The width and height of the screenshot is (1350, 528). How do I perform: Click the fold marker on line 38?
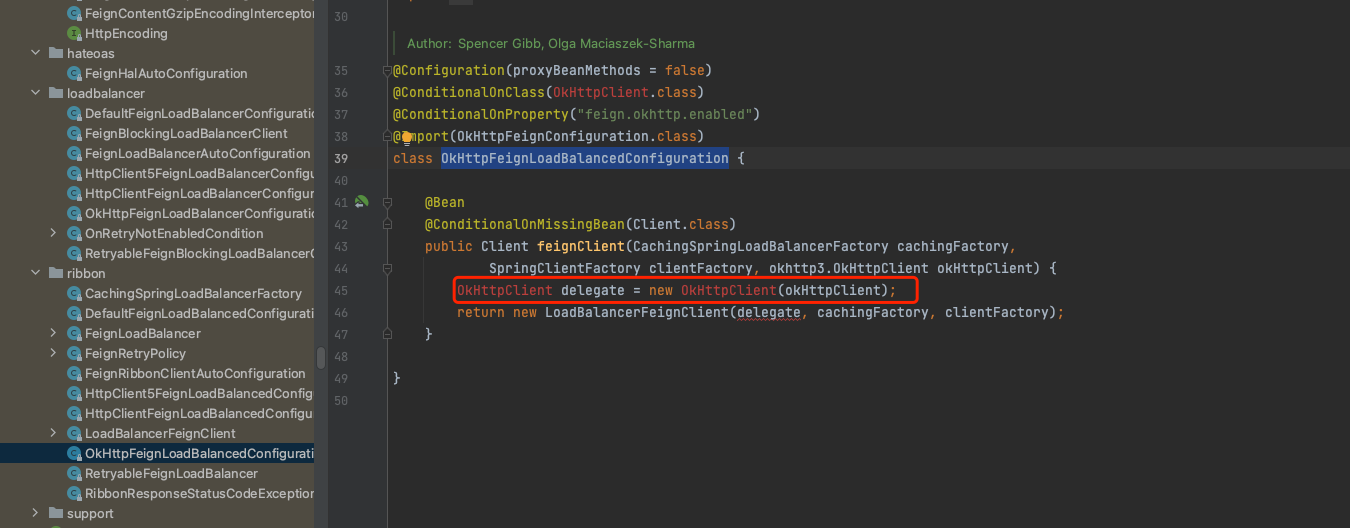coord(386,136)
